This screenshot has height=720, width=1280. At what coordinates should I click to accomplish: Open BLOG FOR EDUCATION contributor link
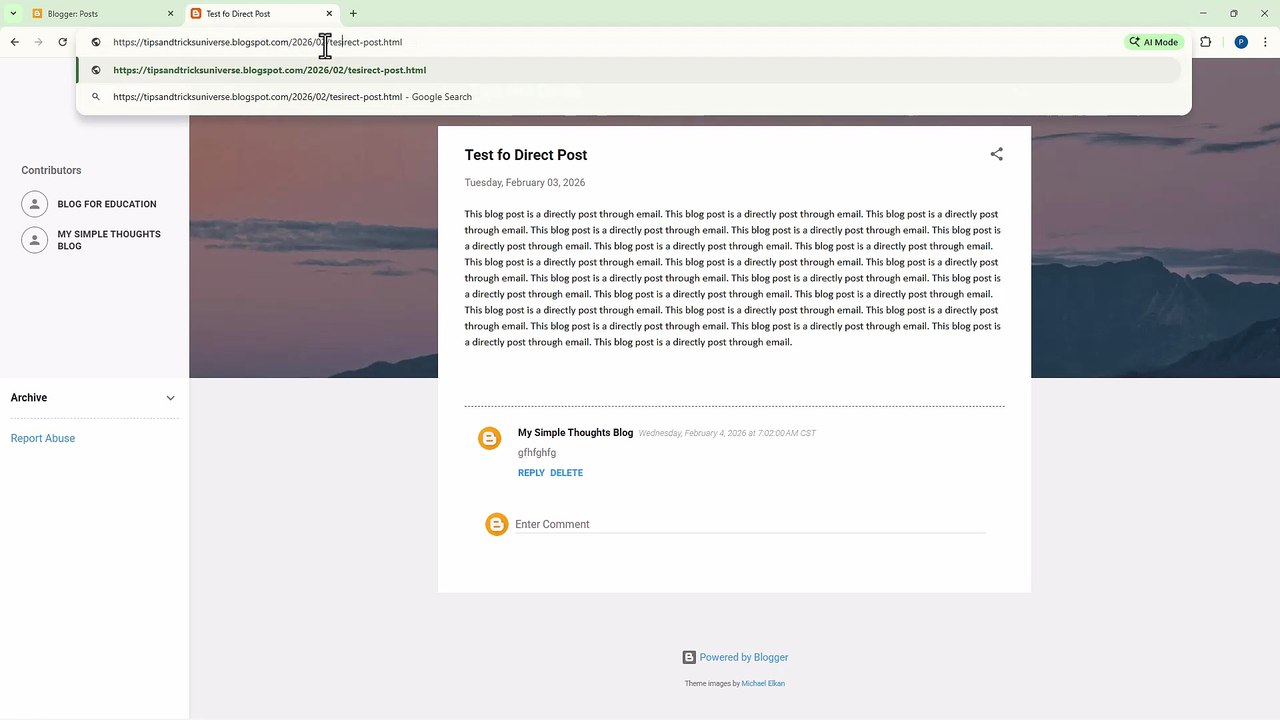click(x=107, y=204)
